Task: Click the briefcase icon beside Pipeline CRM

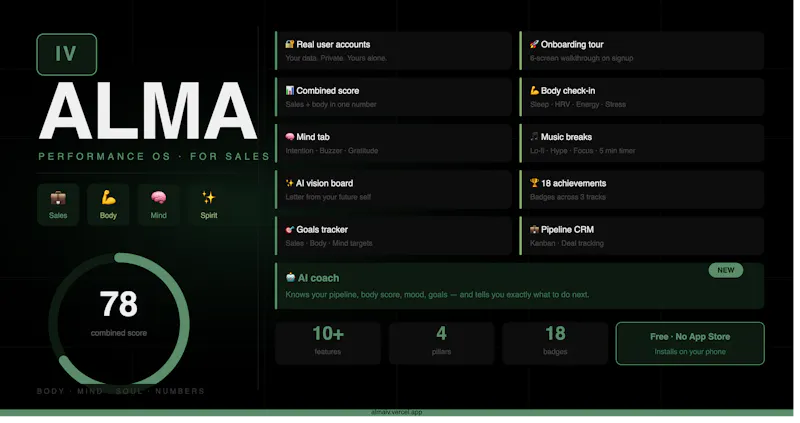Action: pos(534,230)
